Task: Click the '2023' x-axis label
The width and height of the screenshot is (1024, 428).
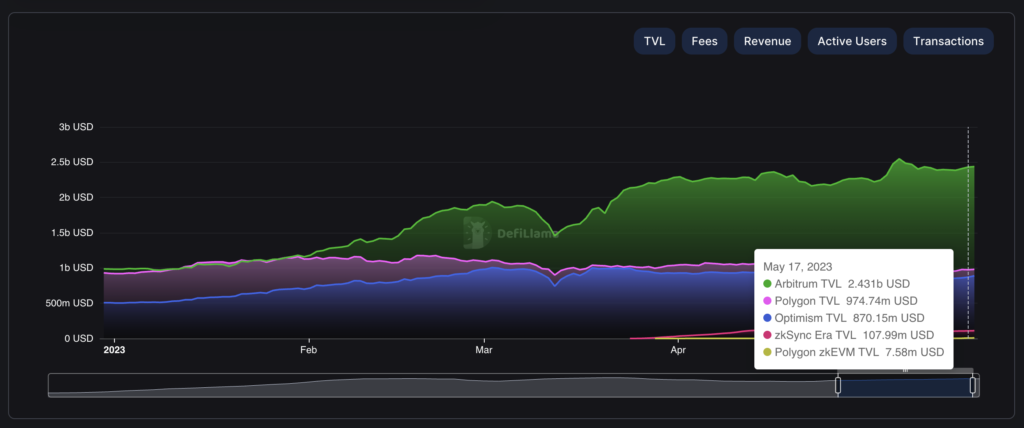Action: tap(114, 350)
